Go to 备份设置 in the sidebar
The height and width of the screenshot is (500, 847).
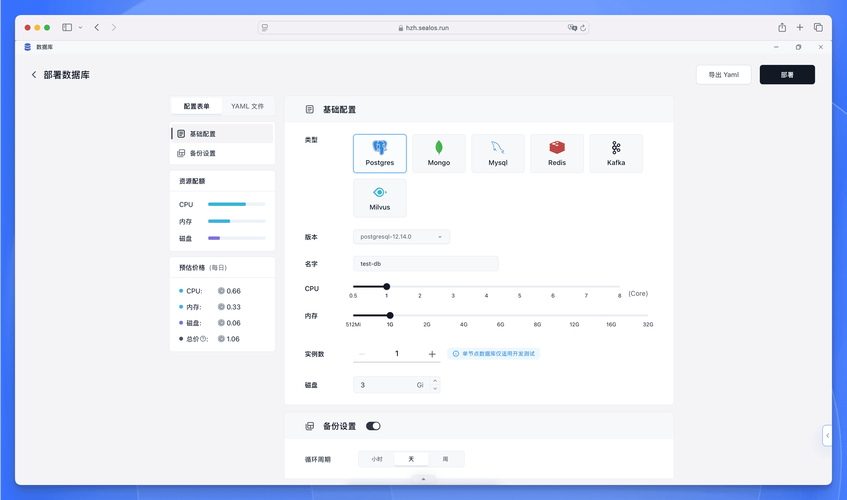203,153
